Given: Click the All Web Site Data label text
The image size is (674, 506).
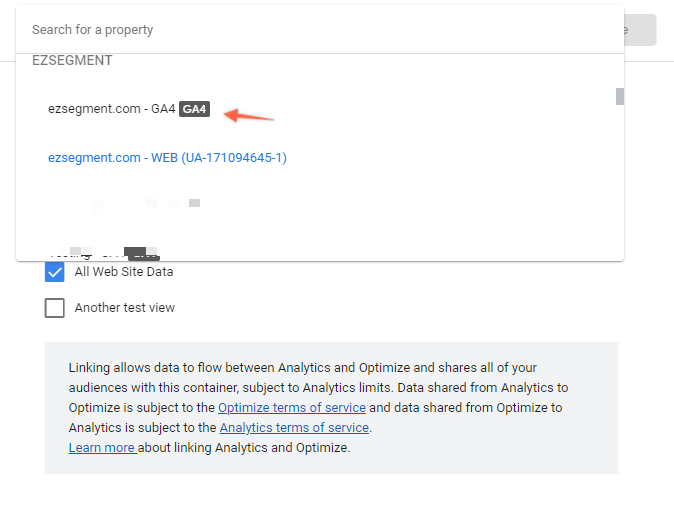Looking at the screenshot, I should [x=124, y=272].
